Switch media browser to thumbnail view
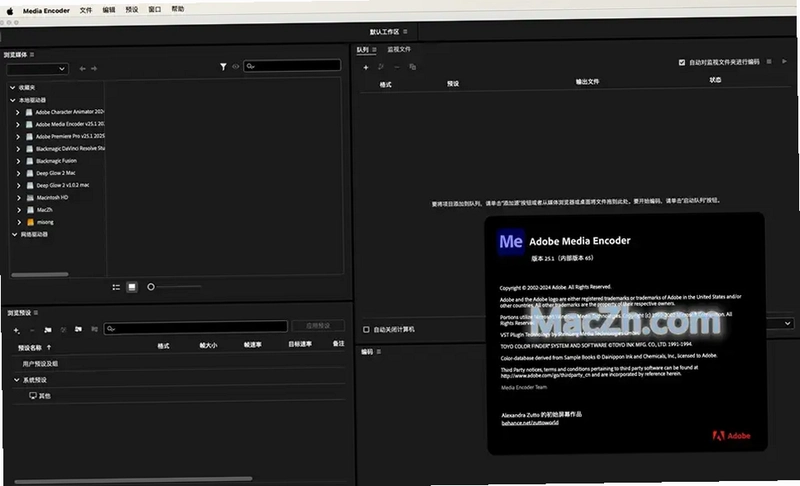Image resolution: width=800 pixels, height=486 pixels. click(132, 287)
